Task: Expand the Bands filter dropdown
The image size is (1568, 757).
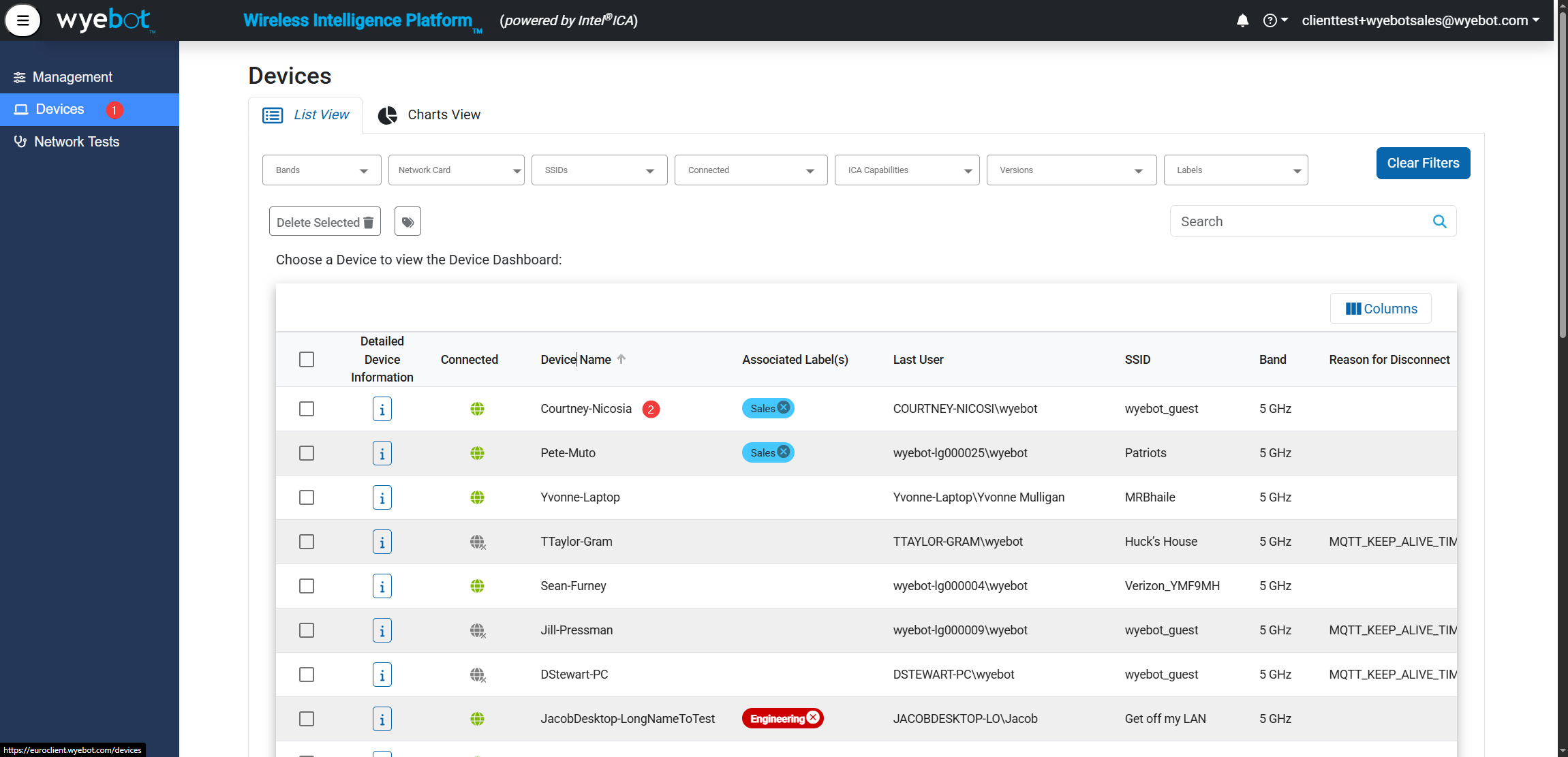Action: pos(322,170)
